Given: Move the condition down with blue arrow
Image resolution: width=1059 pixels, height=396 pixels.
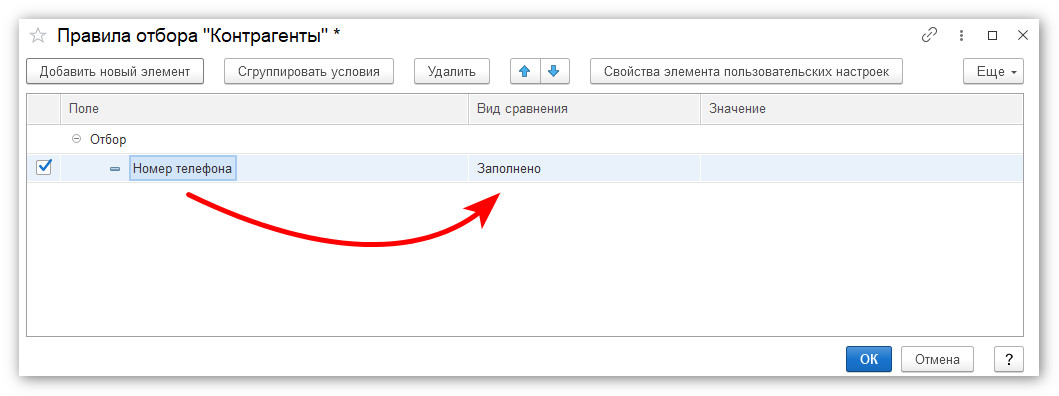Looking at the screenshot, I should [554, 71].
